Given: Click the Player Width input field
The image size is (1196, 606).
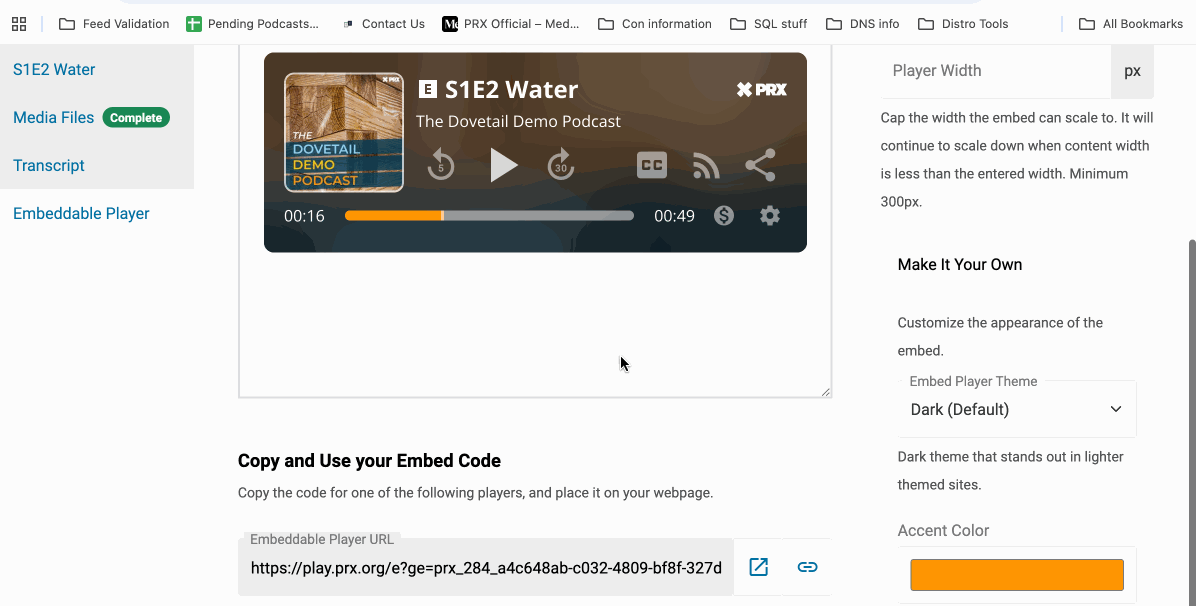Looking at the screenshot, I should (995, 71).
